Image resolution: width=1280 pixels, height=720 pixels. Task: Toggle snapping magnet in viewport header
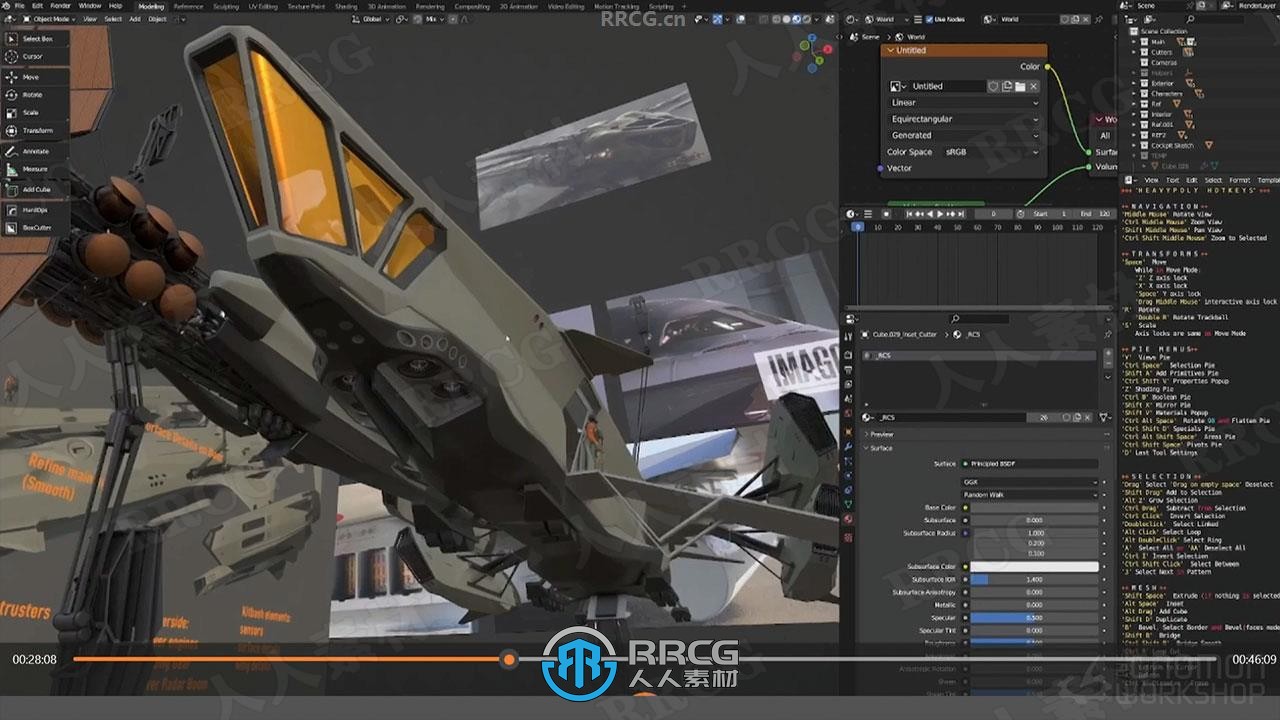click(416, 19)
